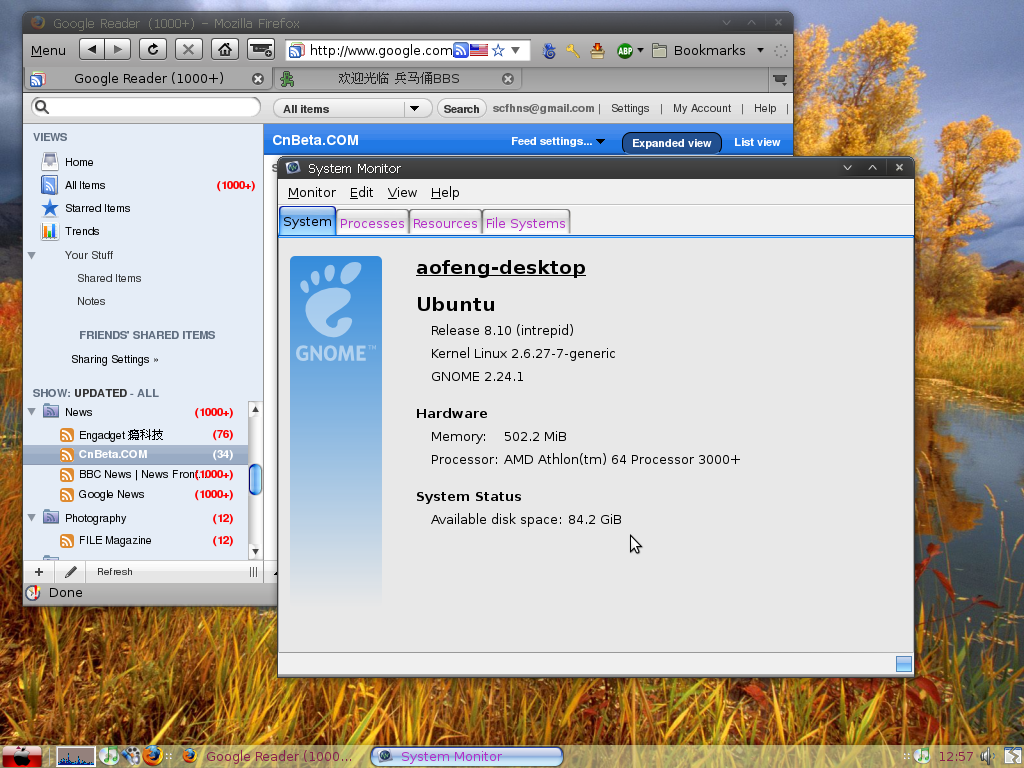Add a subscription with the plus button
Screen dimensions: 1024x768
click(39, 572)
